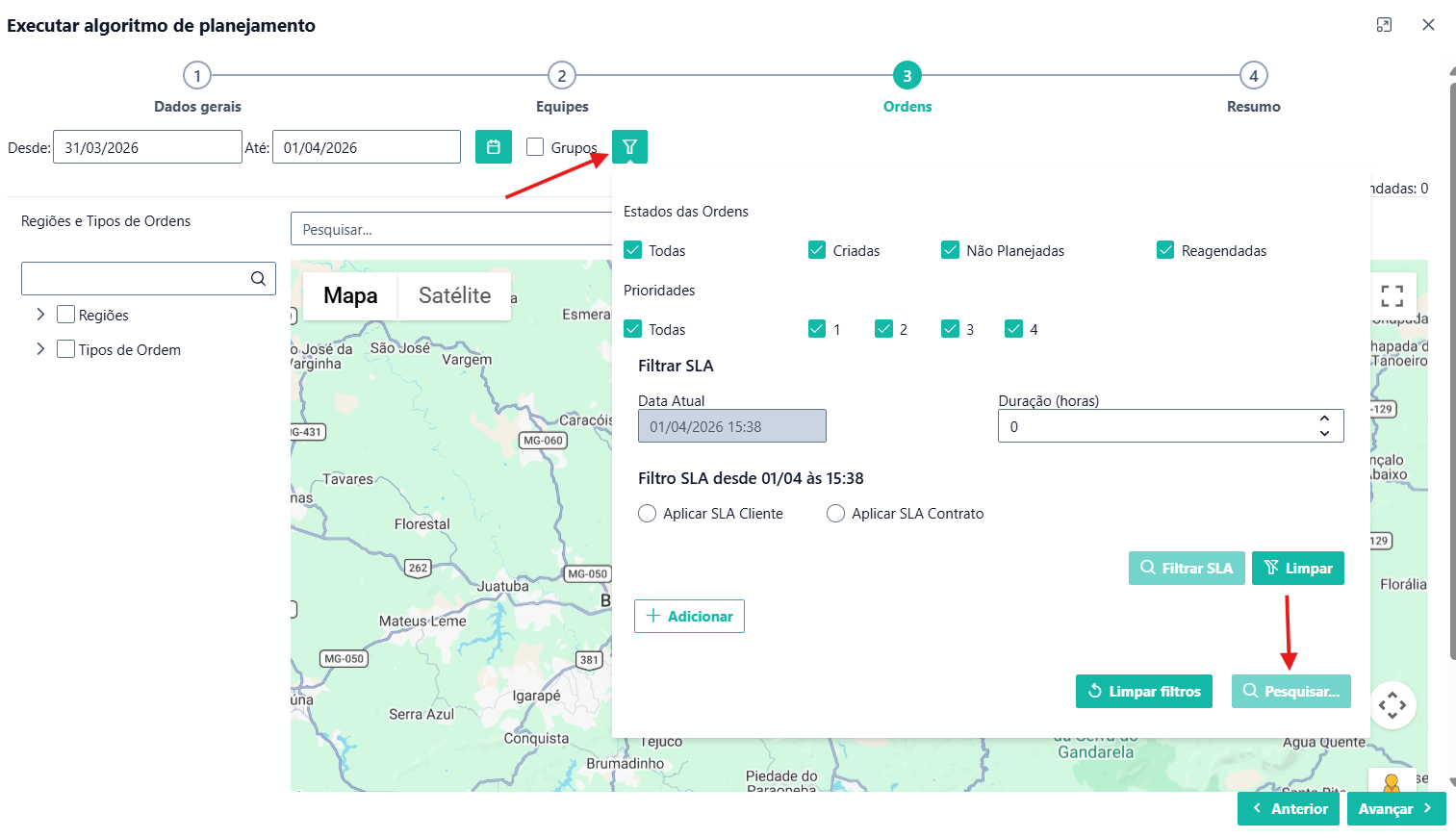The image size is (1456, 838).
Task: Click the Limpar filtros button
Action: (x=1143, y=691)
